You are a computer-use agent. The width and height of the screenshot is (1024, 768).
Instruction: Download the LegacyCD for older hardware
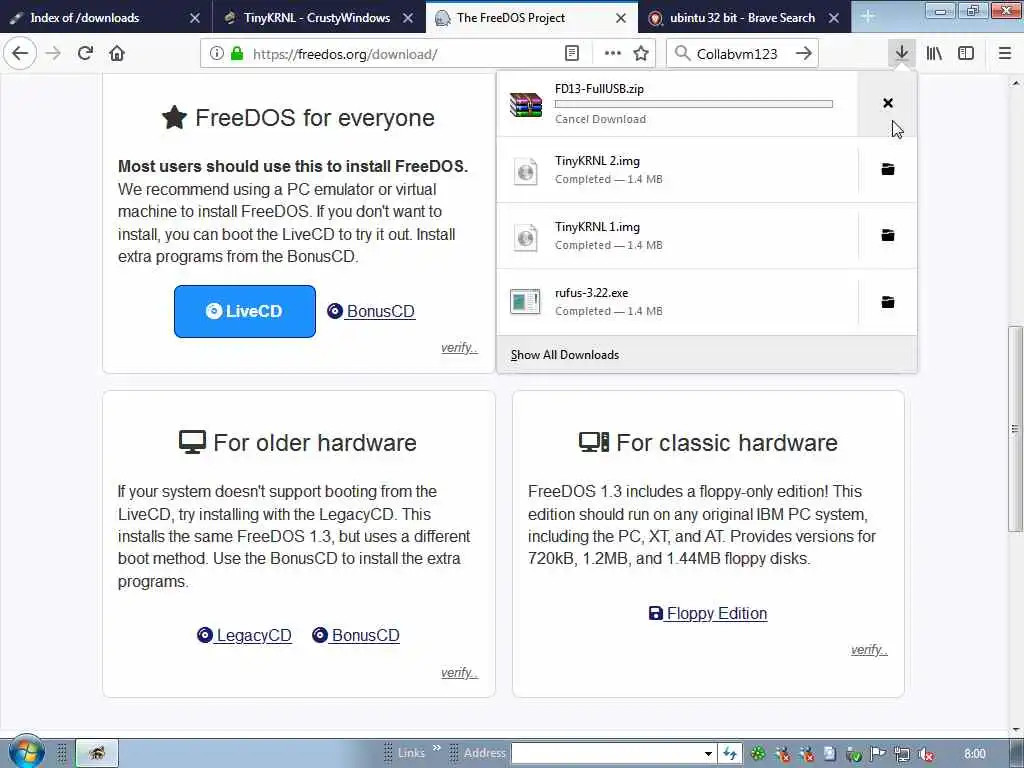[x=244, y=635]
